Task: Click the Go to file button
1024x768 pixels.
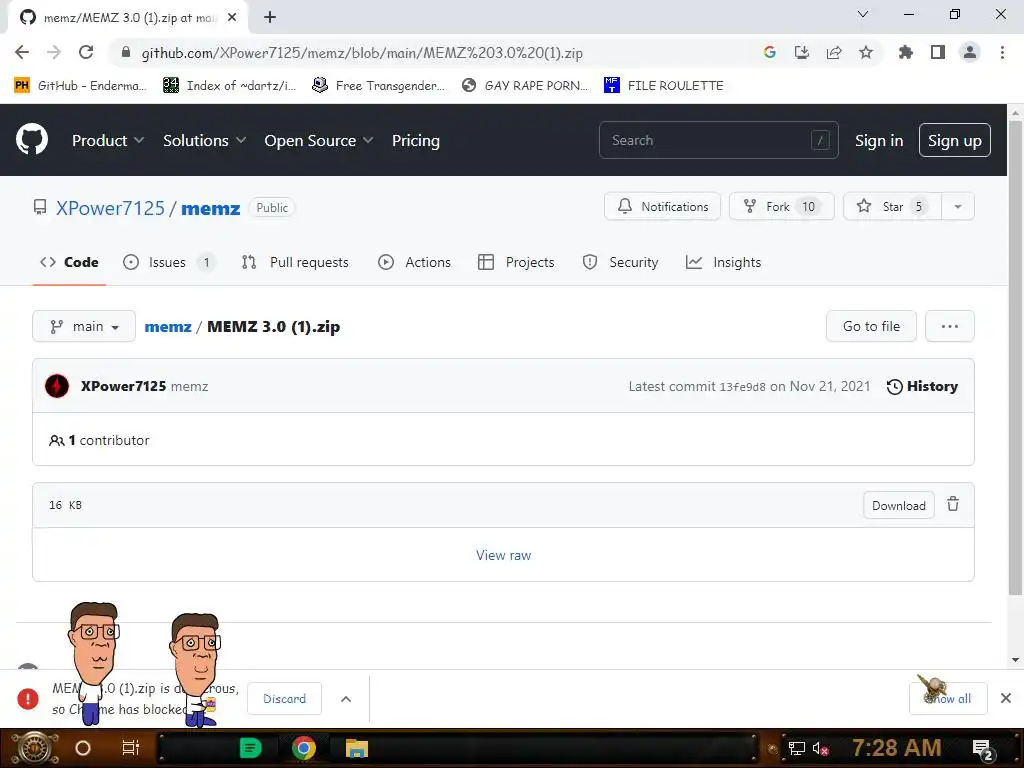Action: click(x=871, y=326)
